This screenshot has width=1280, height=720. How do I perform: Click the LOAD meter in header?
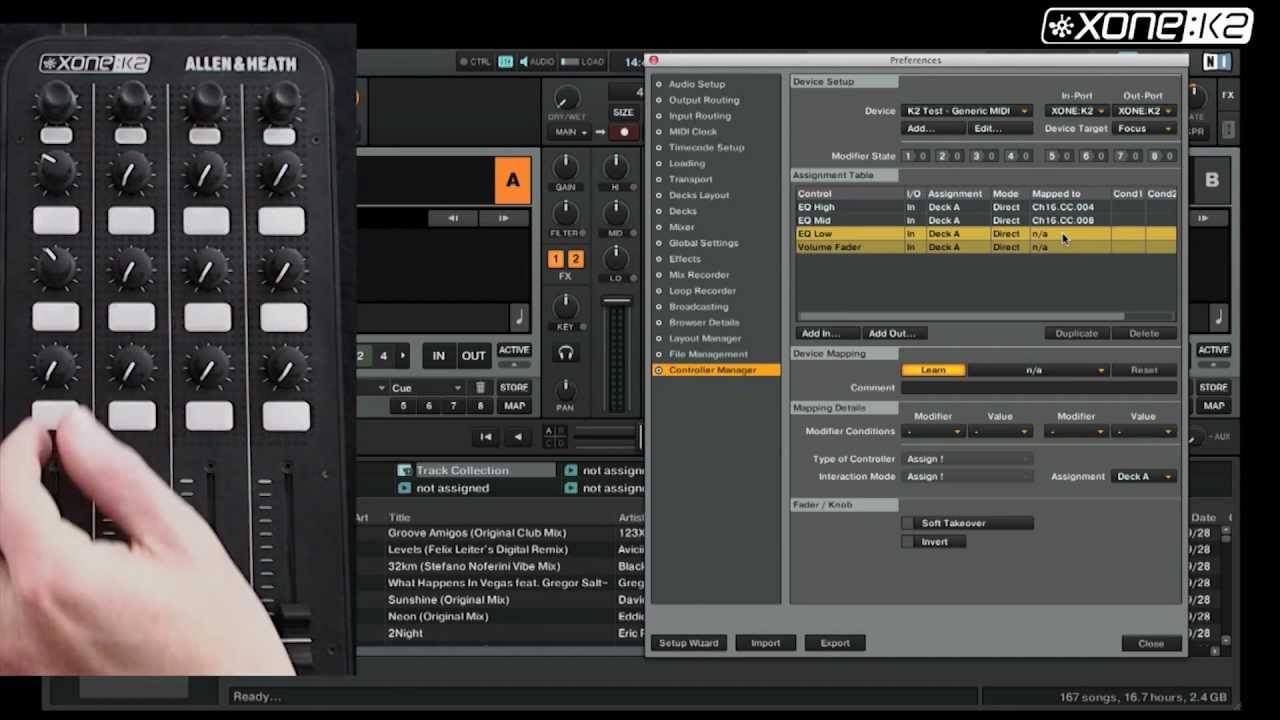[583, 62]
